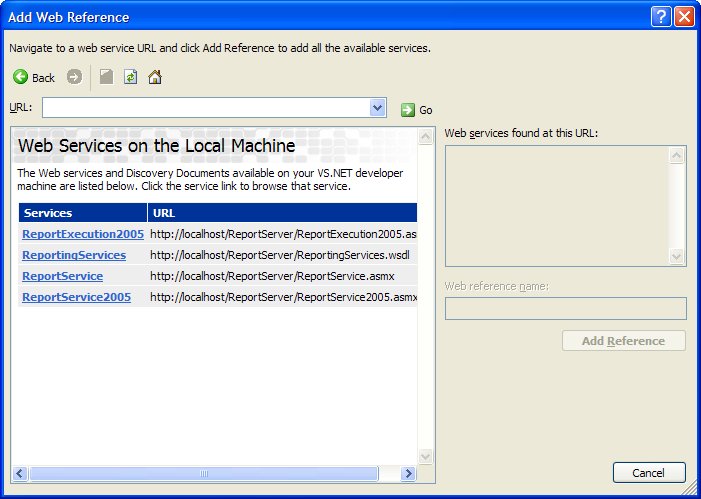Click the Cancel button
Screen dimensions: 701x499
pos(649,473)
